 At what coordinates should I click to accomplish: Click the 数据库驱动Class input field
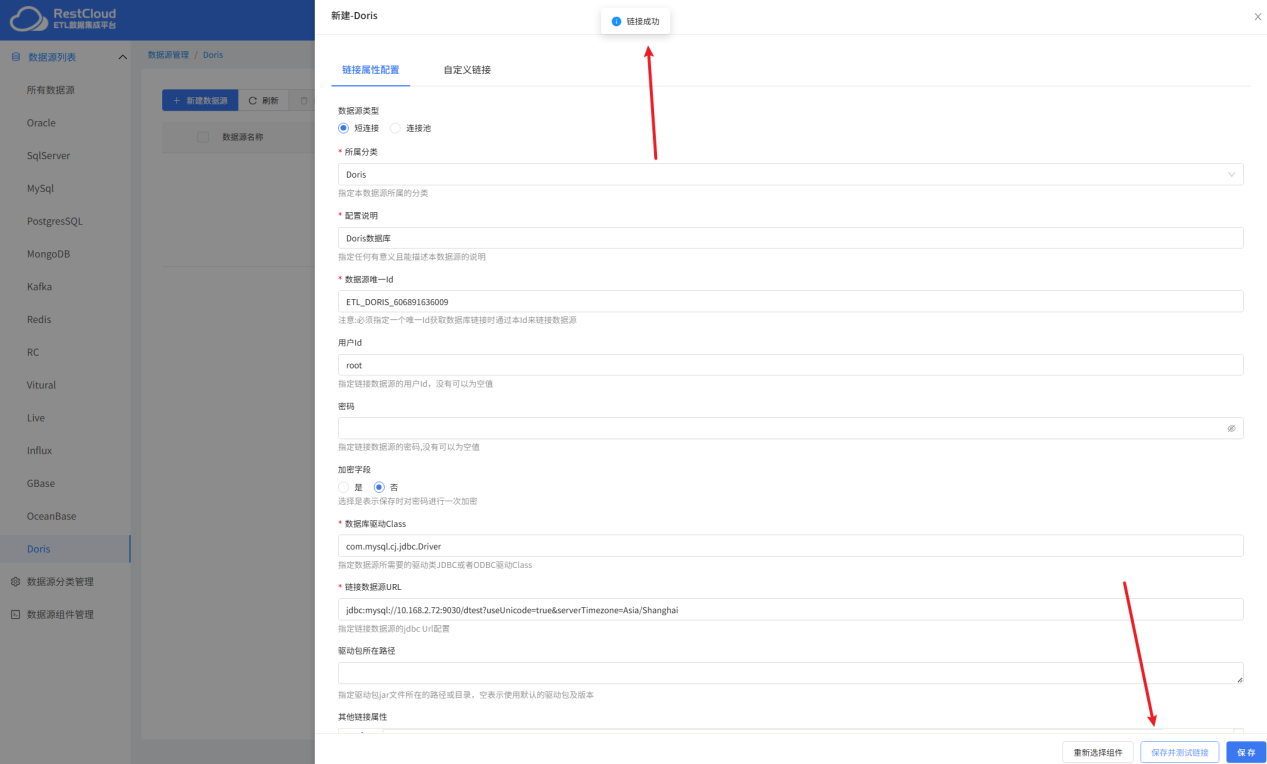click(791, 546)
